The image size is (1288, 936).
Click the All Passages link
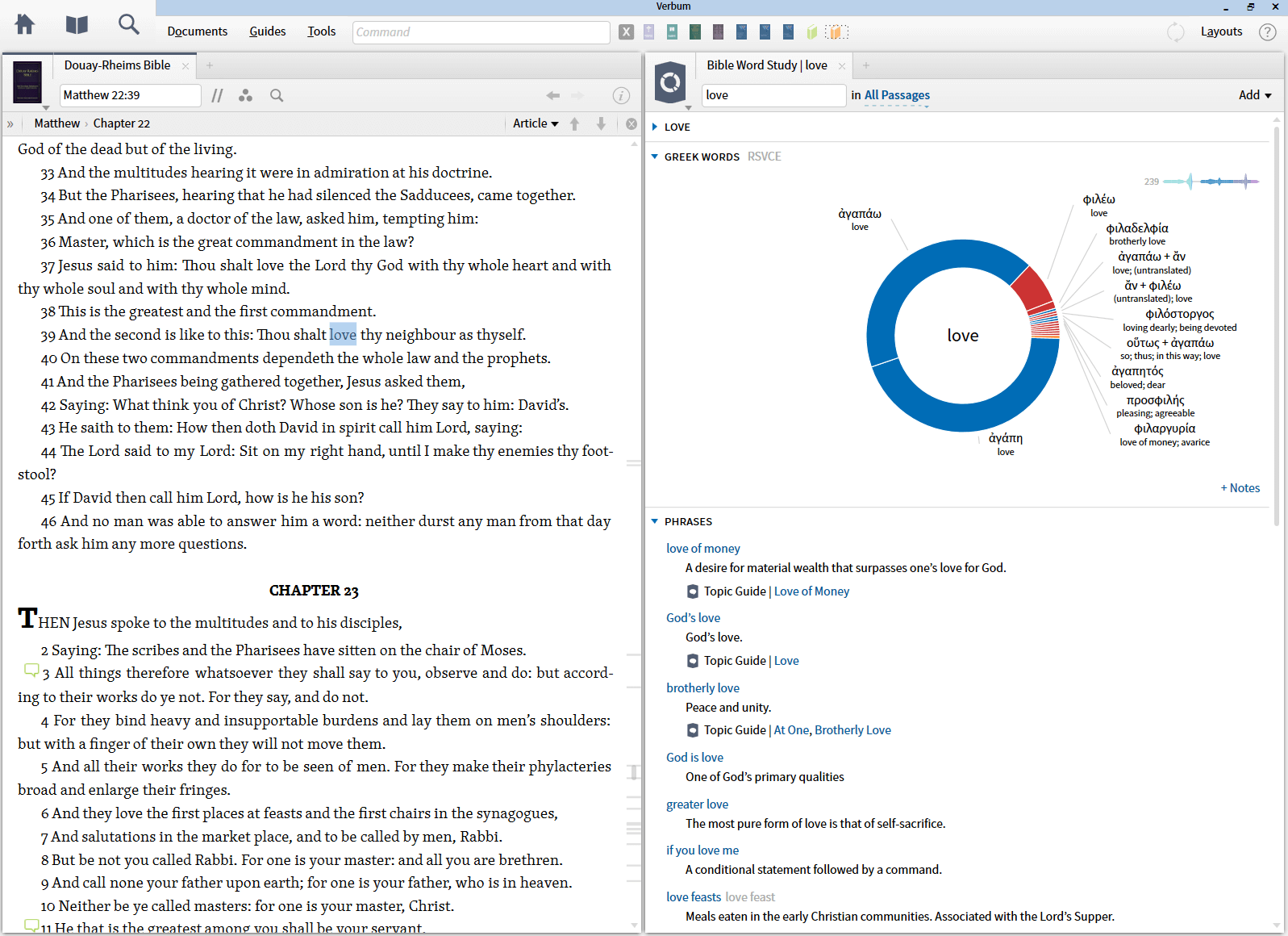(x=897, y=95)
